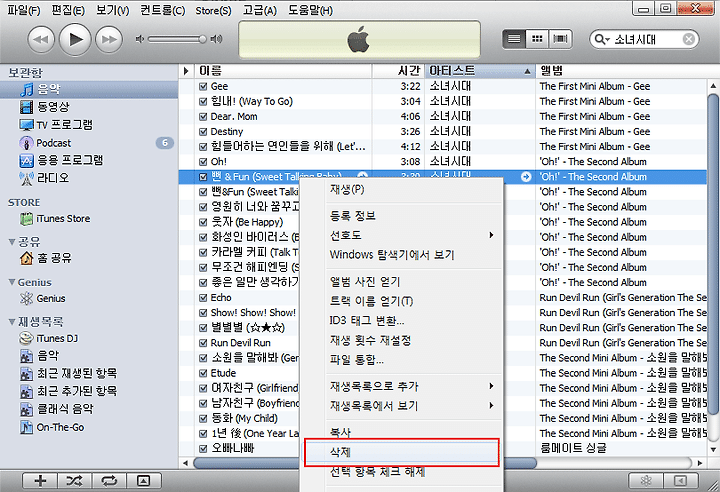Click the add playlist plus button
Viewport: 720px width, 492px height.
click(x=40, y=481)
